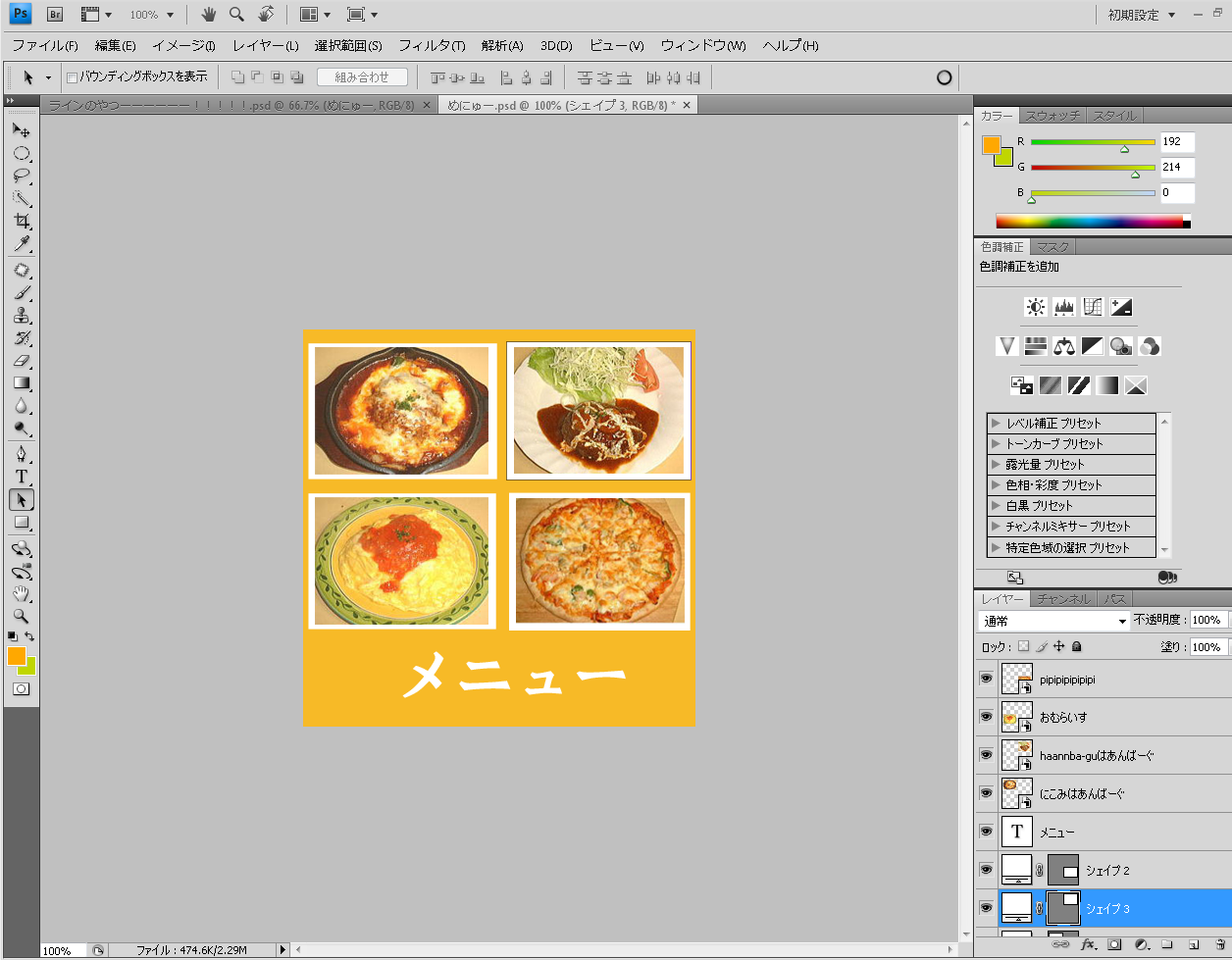1232x960 pixels.
Task: Select the Eyedropper tool
Action: pos(22,244)
